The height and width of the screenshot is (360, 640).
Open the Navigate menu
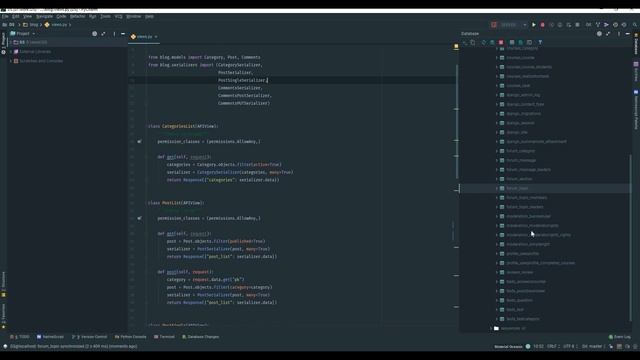(44, 17)
